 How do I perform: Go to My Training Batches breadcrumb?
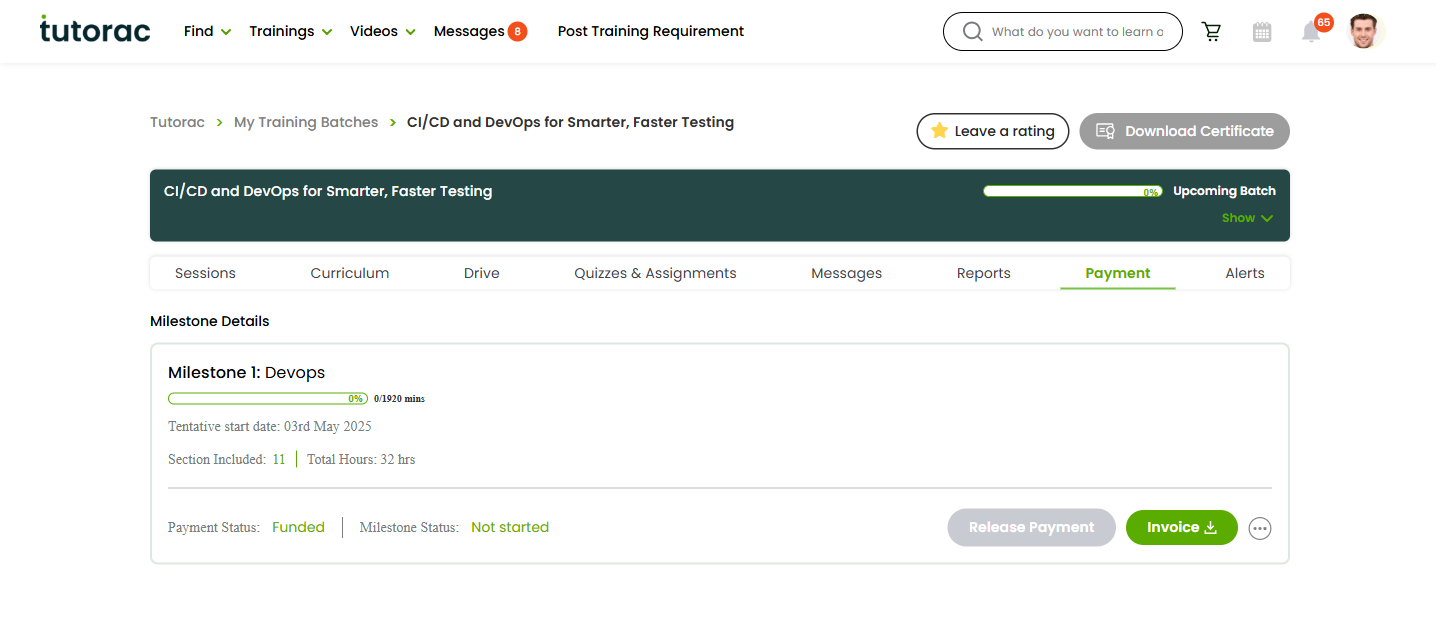[x=306, y=122]
